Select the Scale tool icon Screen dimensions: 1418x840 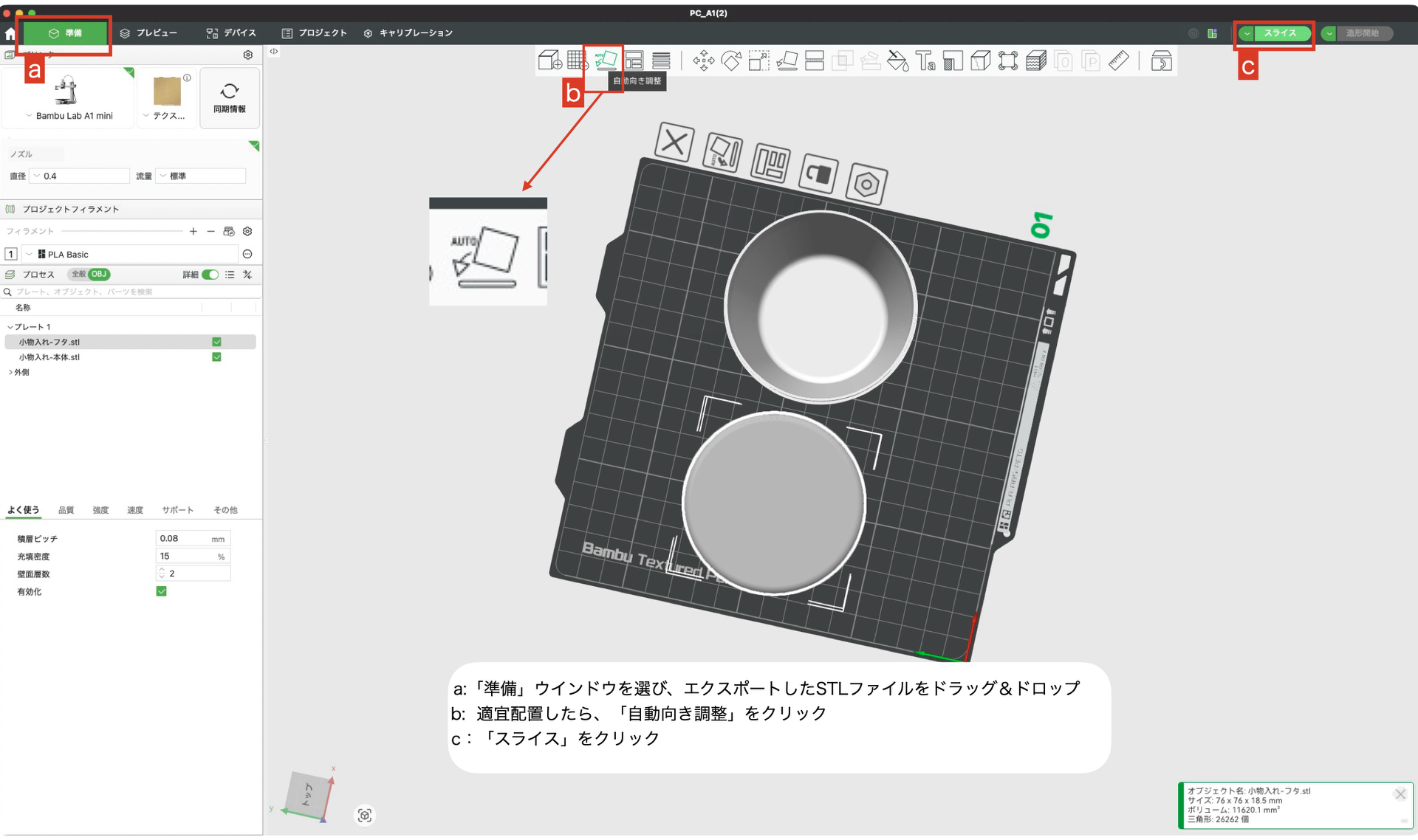(758, 61)
